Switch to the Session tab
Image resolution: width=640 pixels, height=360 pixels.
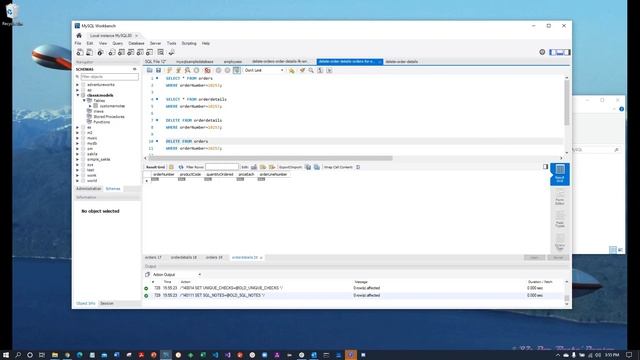pos(107,303)
